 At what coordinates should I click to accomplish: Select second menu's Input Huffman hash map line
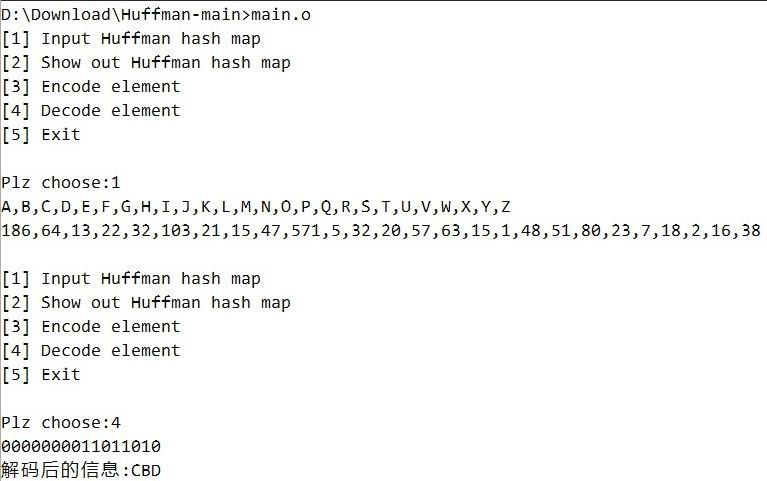tap(131, 279)
